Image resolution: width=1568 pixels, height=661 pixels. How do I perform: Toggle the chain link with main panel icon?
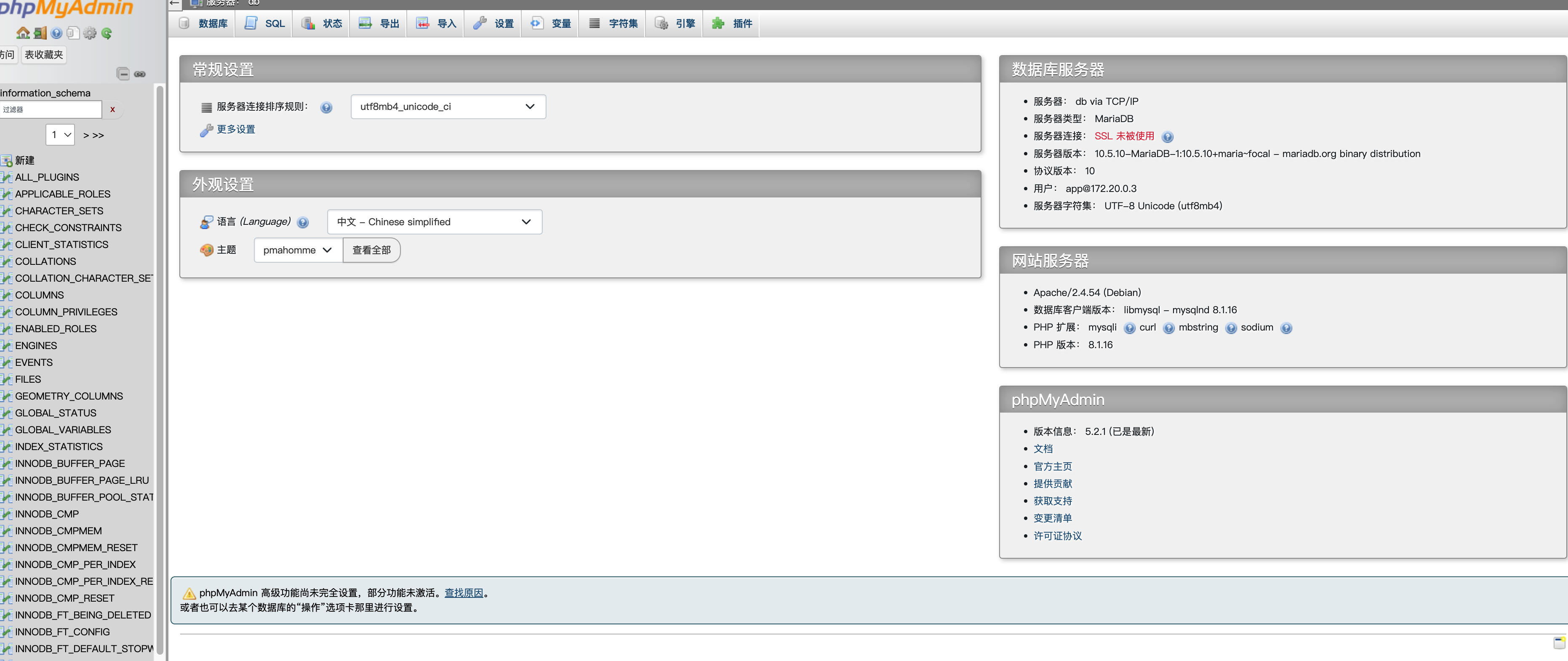click(x=140, y=74)
